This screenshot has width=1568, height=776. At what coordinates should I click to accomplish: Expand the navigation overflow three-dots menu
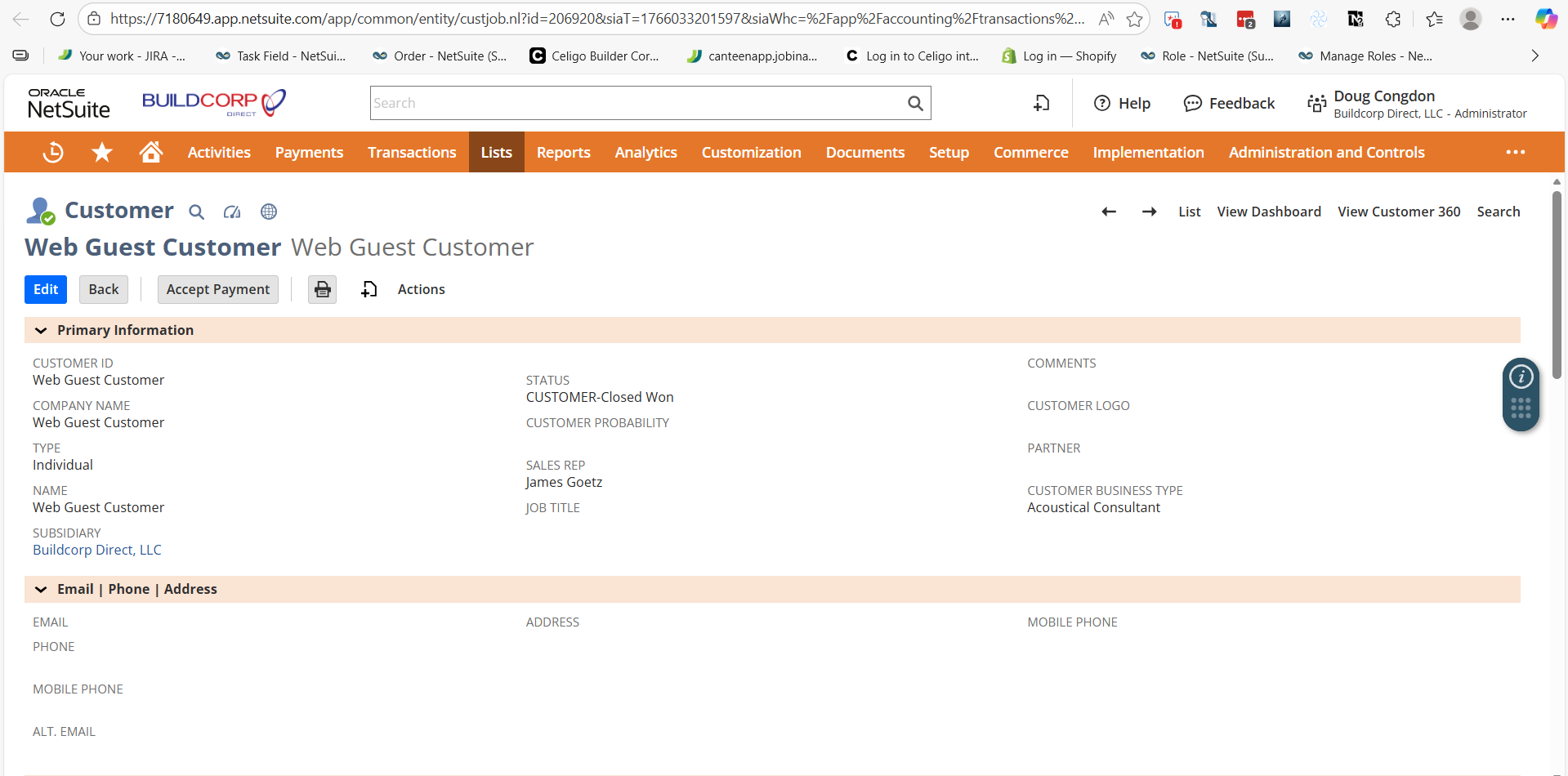[x=1516, y=152]
